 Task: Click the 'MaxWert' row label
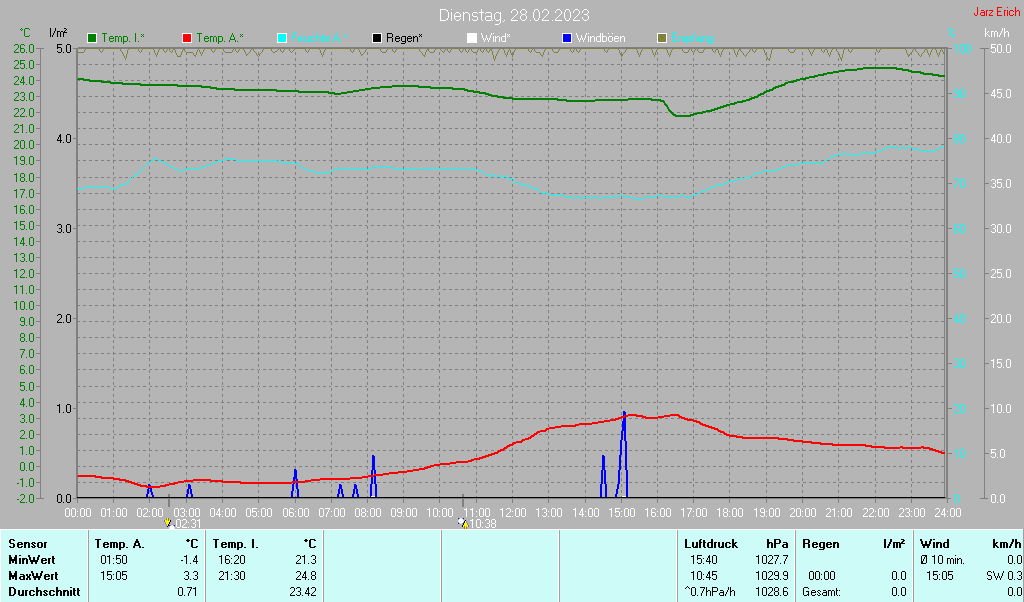tap(33, 576)
